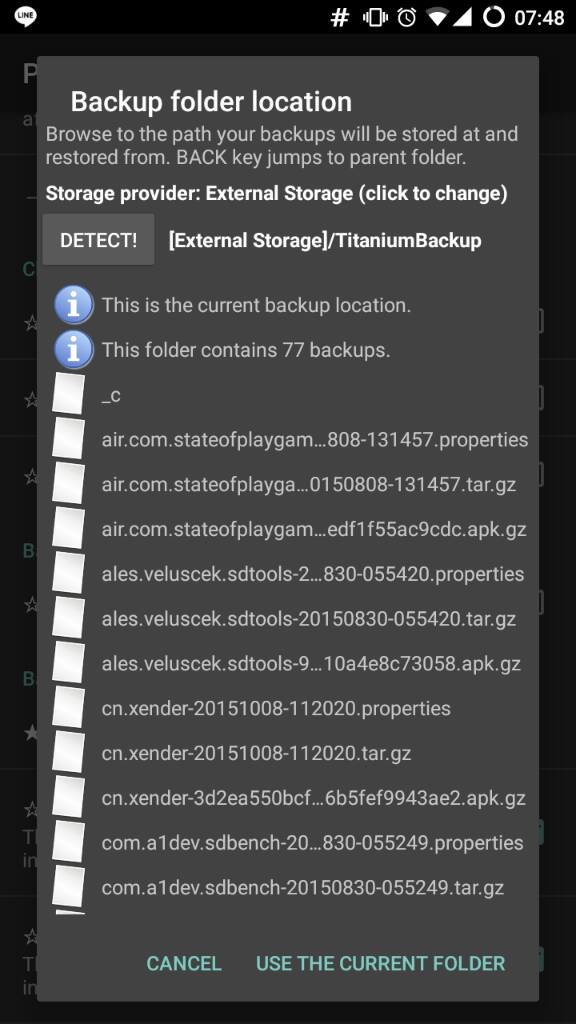576x1024 pixels.
Task: Tap info icon beside 77 backups message
Action: point(74,350)
